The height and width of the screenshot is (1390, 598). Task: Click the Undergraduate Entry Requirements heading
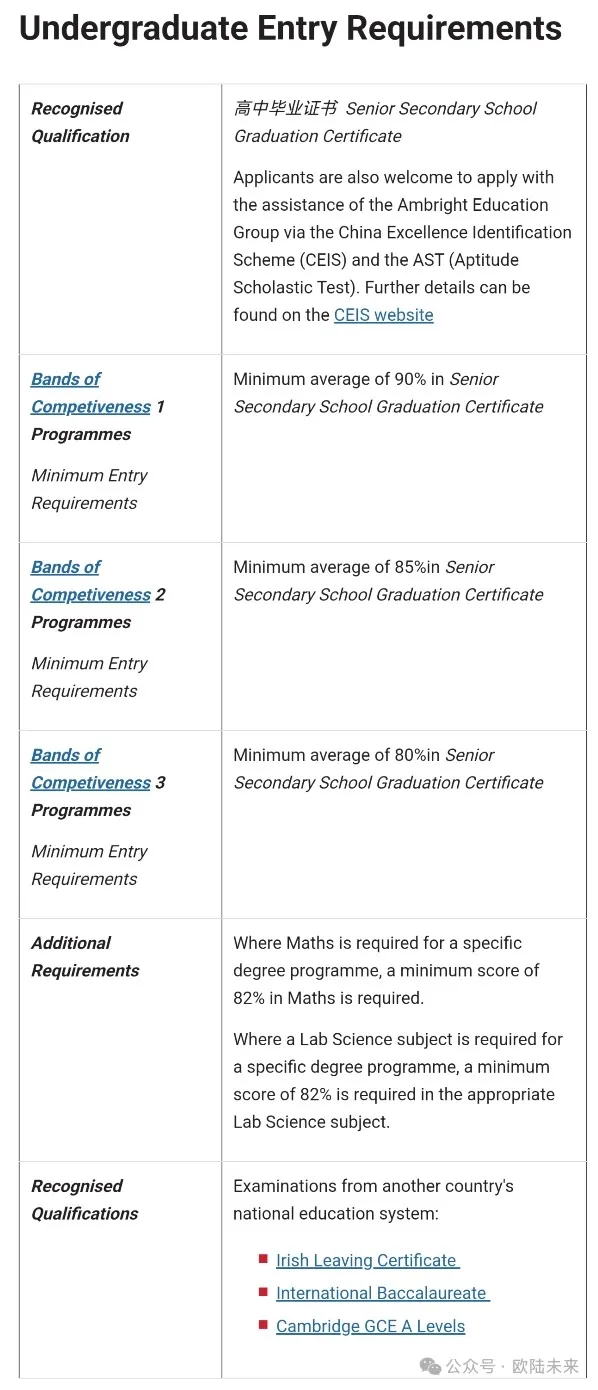click(291, 28)
